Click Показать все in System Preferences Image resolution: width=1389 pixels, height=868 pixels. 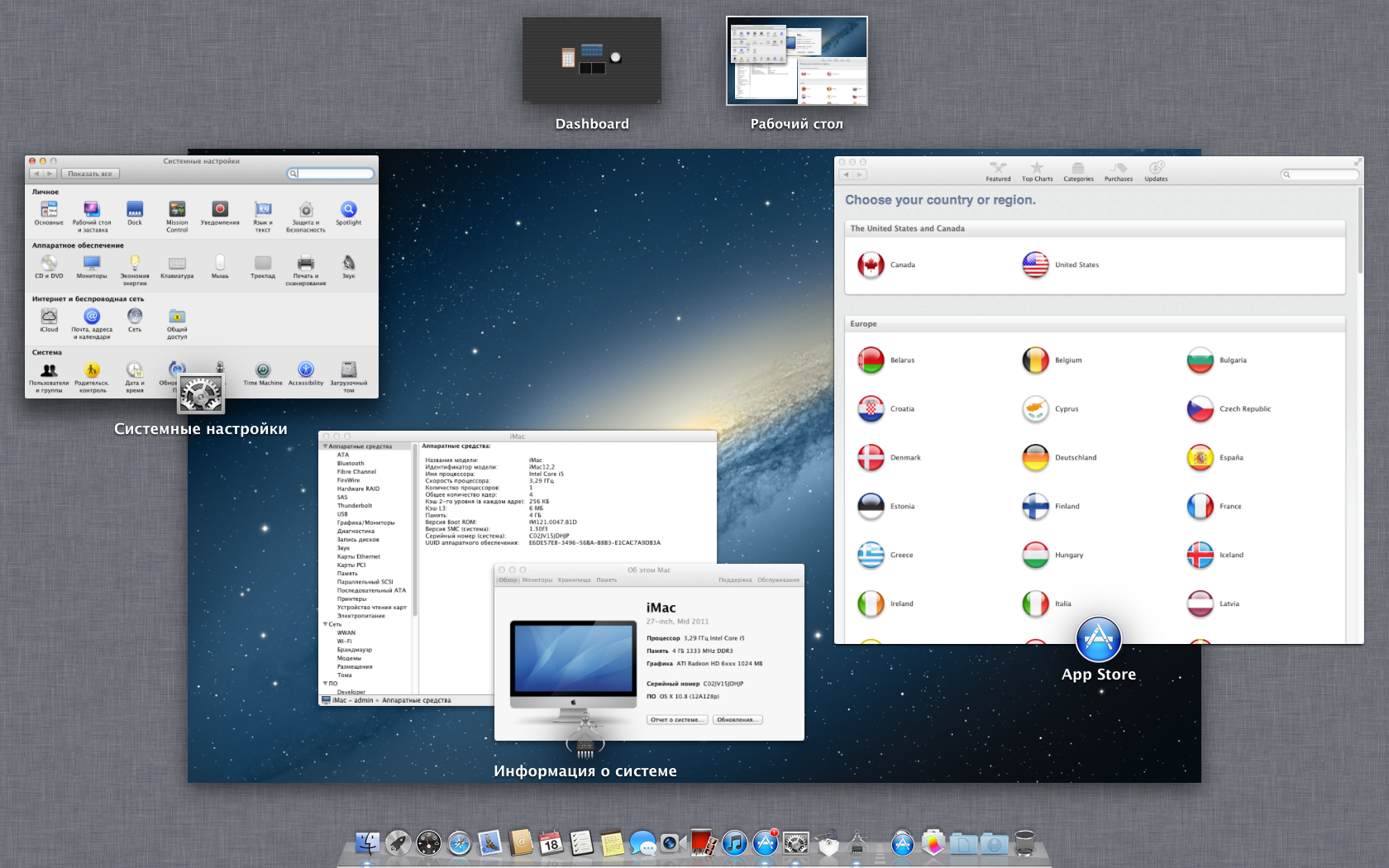(90, 174)
